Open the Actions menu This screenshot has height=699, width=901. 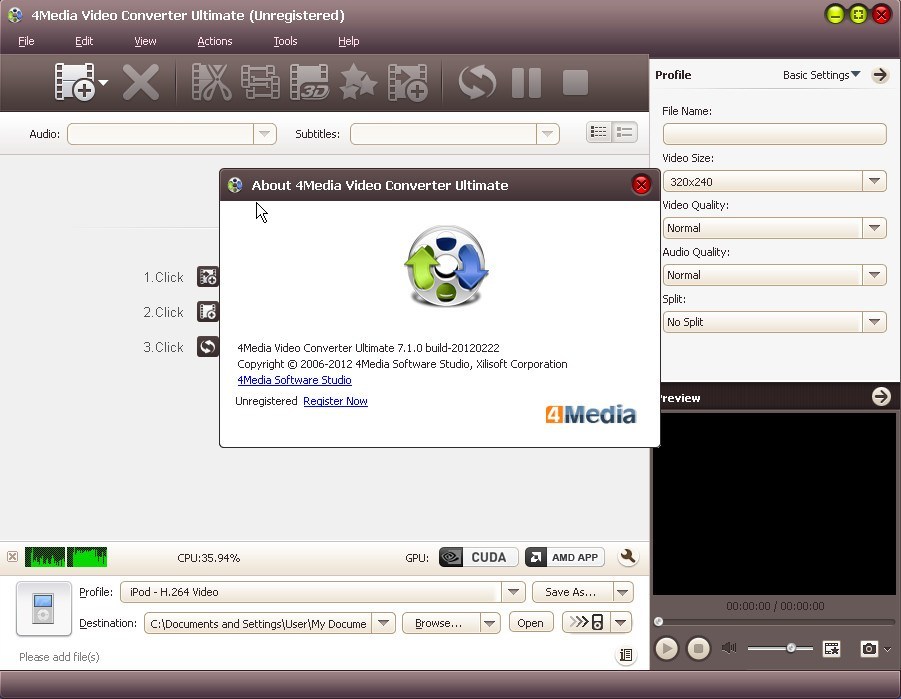(x=214, y=41)
